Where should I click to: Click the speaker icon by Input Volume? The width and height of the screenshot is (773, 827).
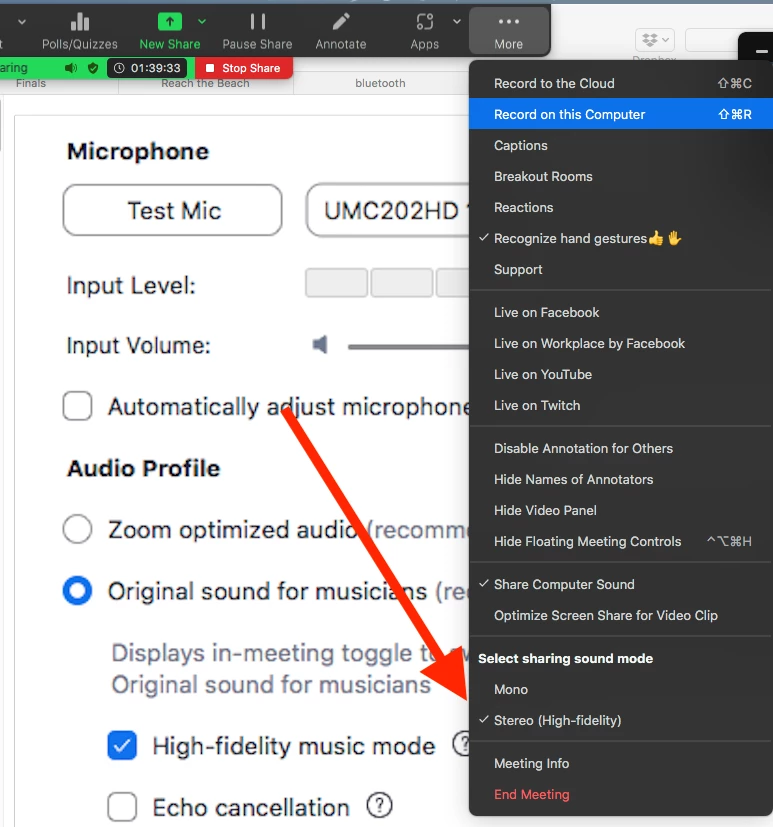(x=320, y=345)
